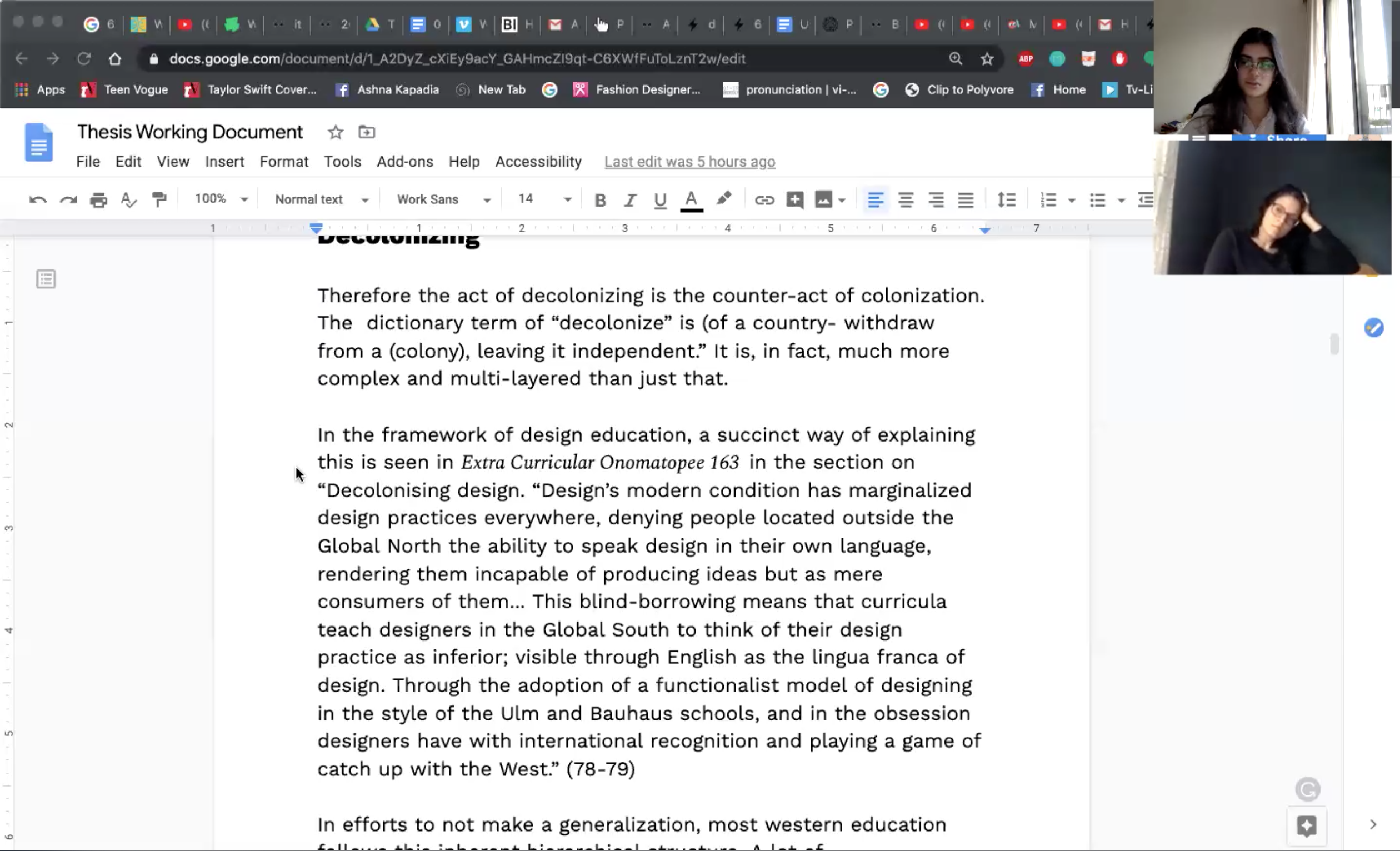Viewport: 1400px width, 851px height.
Task: Toggle italic formatting
Action: tap(629, 200)
